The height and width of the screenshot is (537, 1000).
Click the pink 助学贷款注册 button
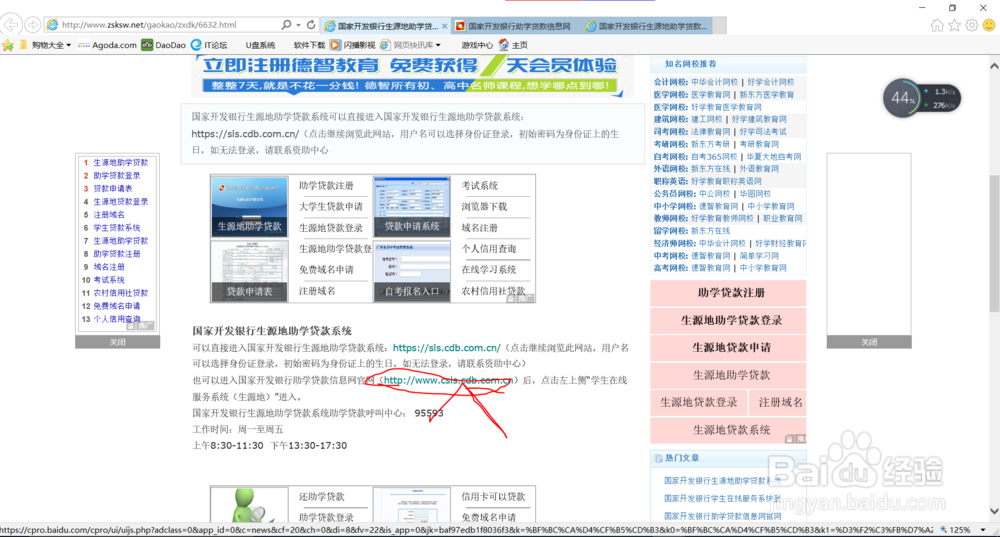[728, 293]
